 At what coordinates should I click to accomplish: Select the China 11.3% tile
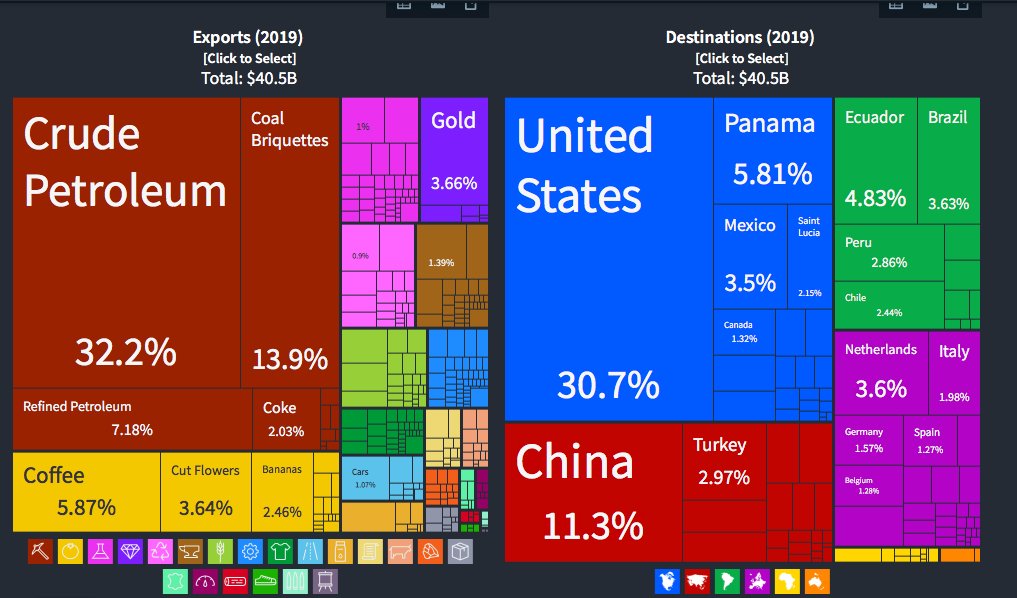(x=593, y=492)
